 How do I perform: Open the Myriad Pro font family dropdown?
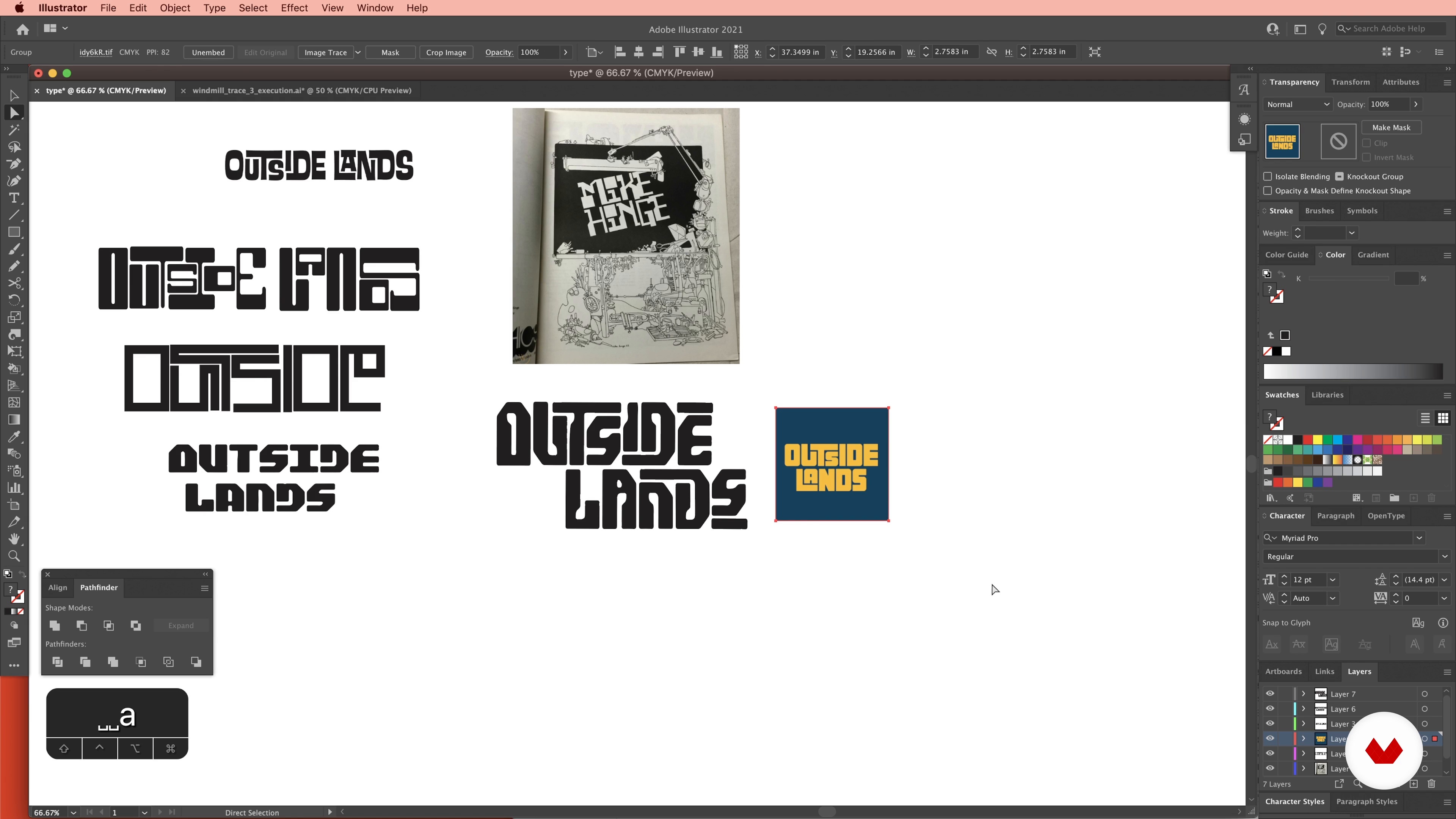pos(1419,538)
